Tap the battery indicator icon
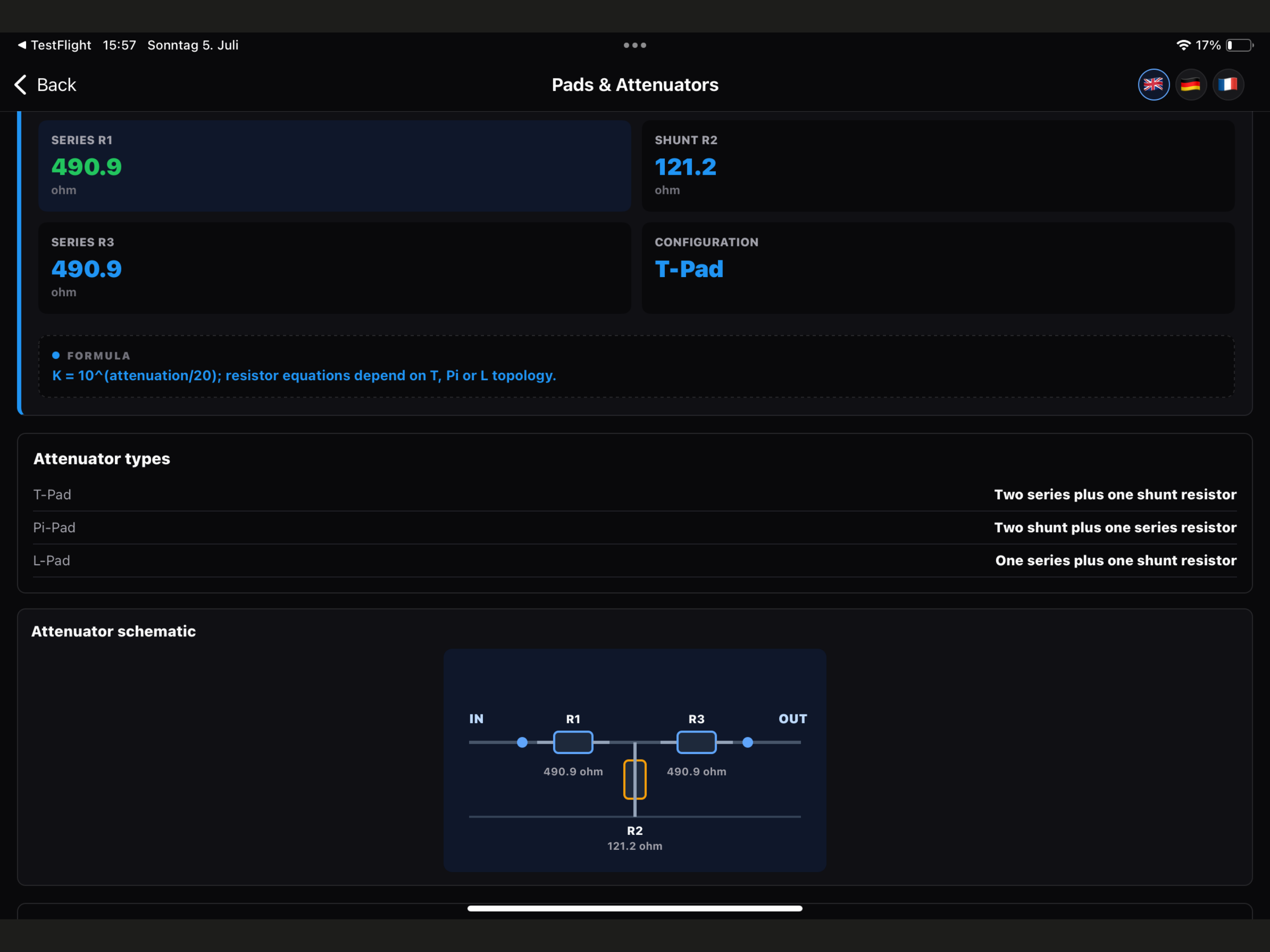1270x952 pixels. (1239, 45)
